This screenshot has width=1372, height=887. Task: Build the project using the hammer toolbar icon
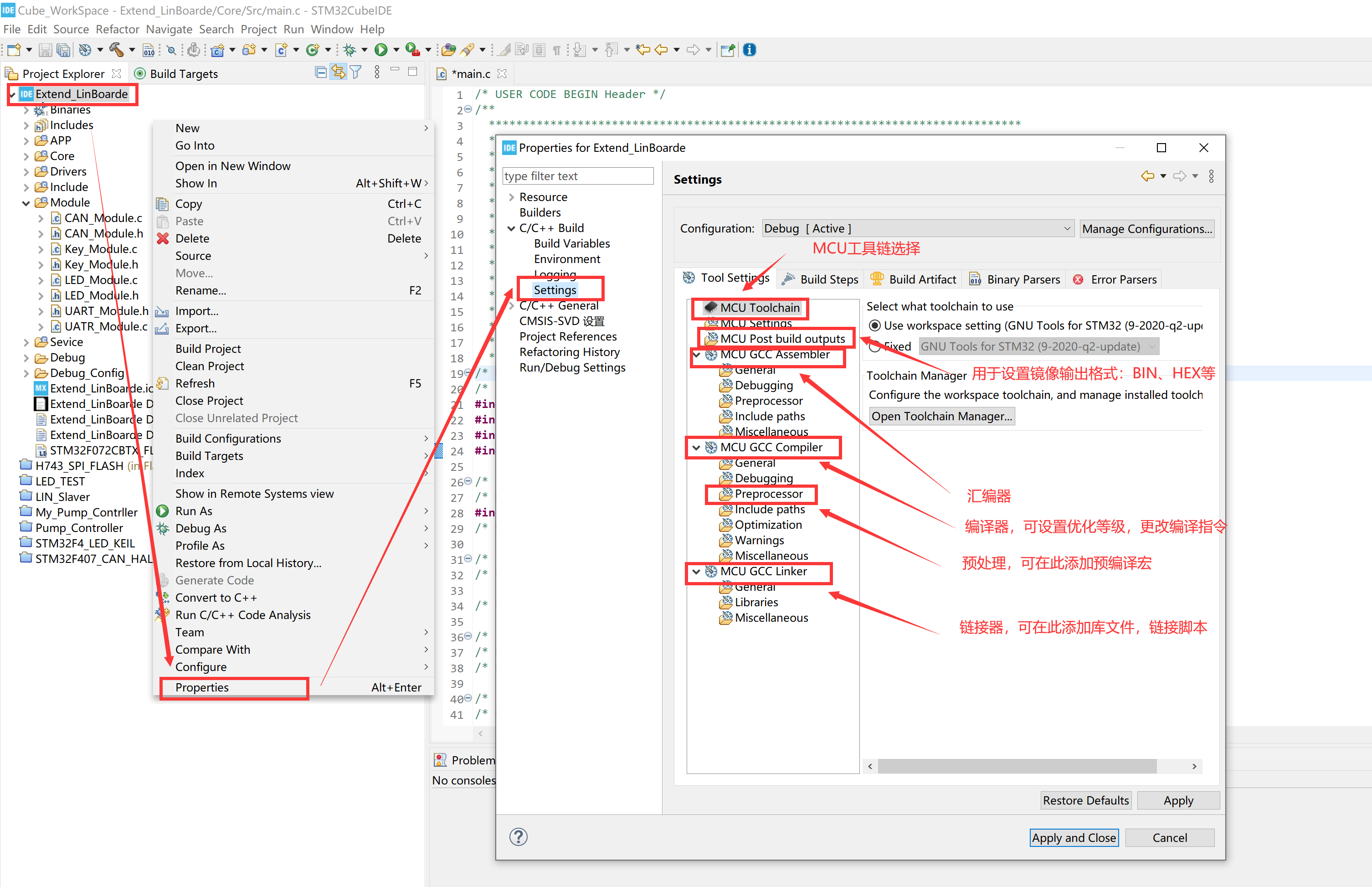point(116,50)
